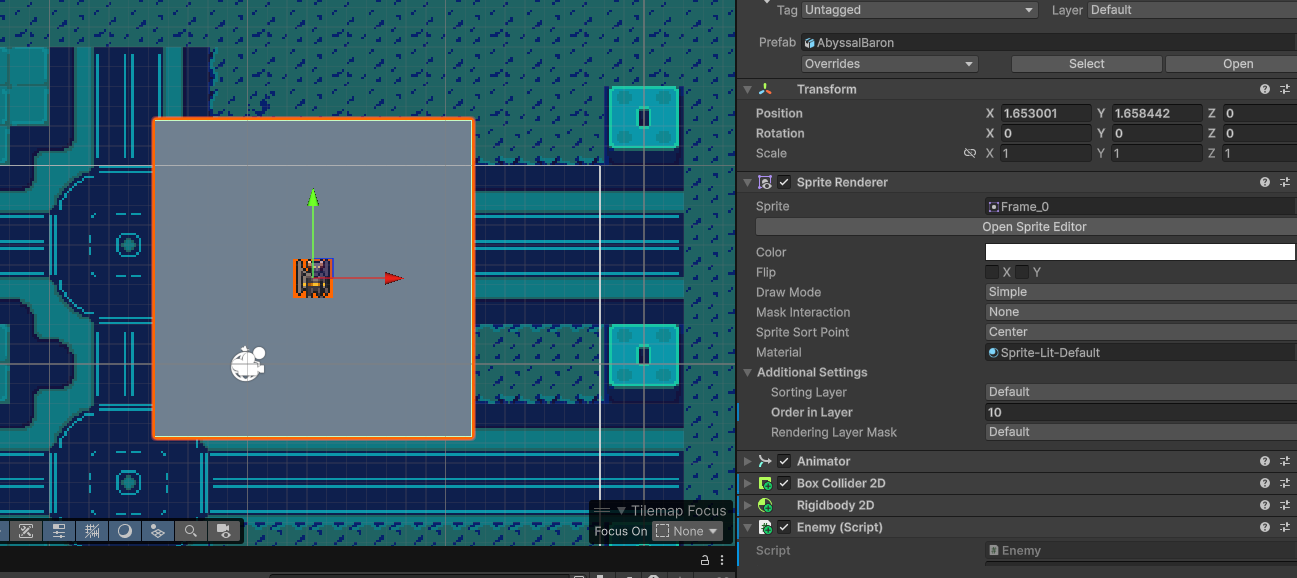Click the scene grid snapping overlay icon
Image resolution: width=1297 pixels, height=578 pixels.
pos(92,531)
